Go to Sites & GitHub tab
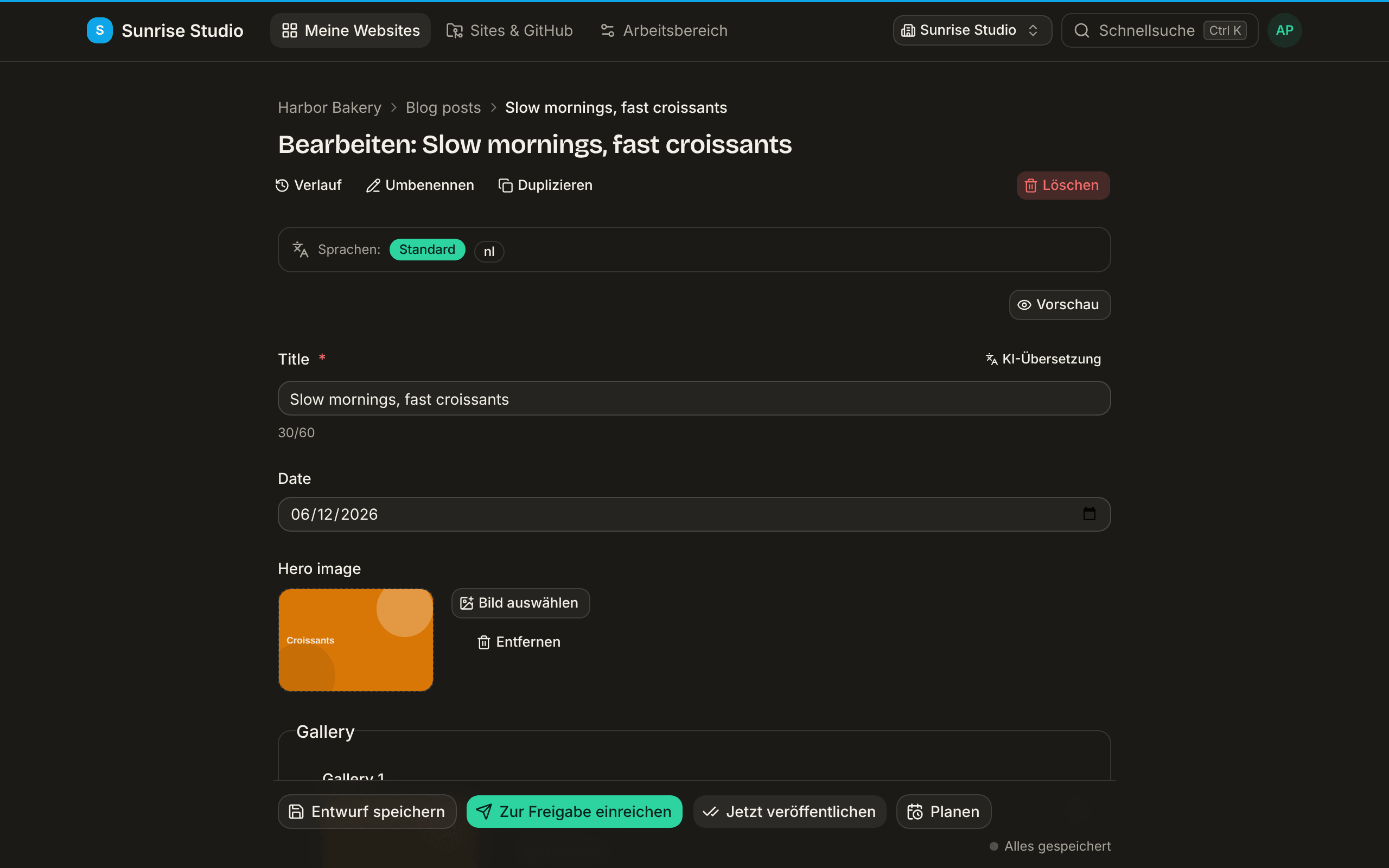 pyautogui.click(x=509, y=30)
